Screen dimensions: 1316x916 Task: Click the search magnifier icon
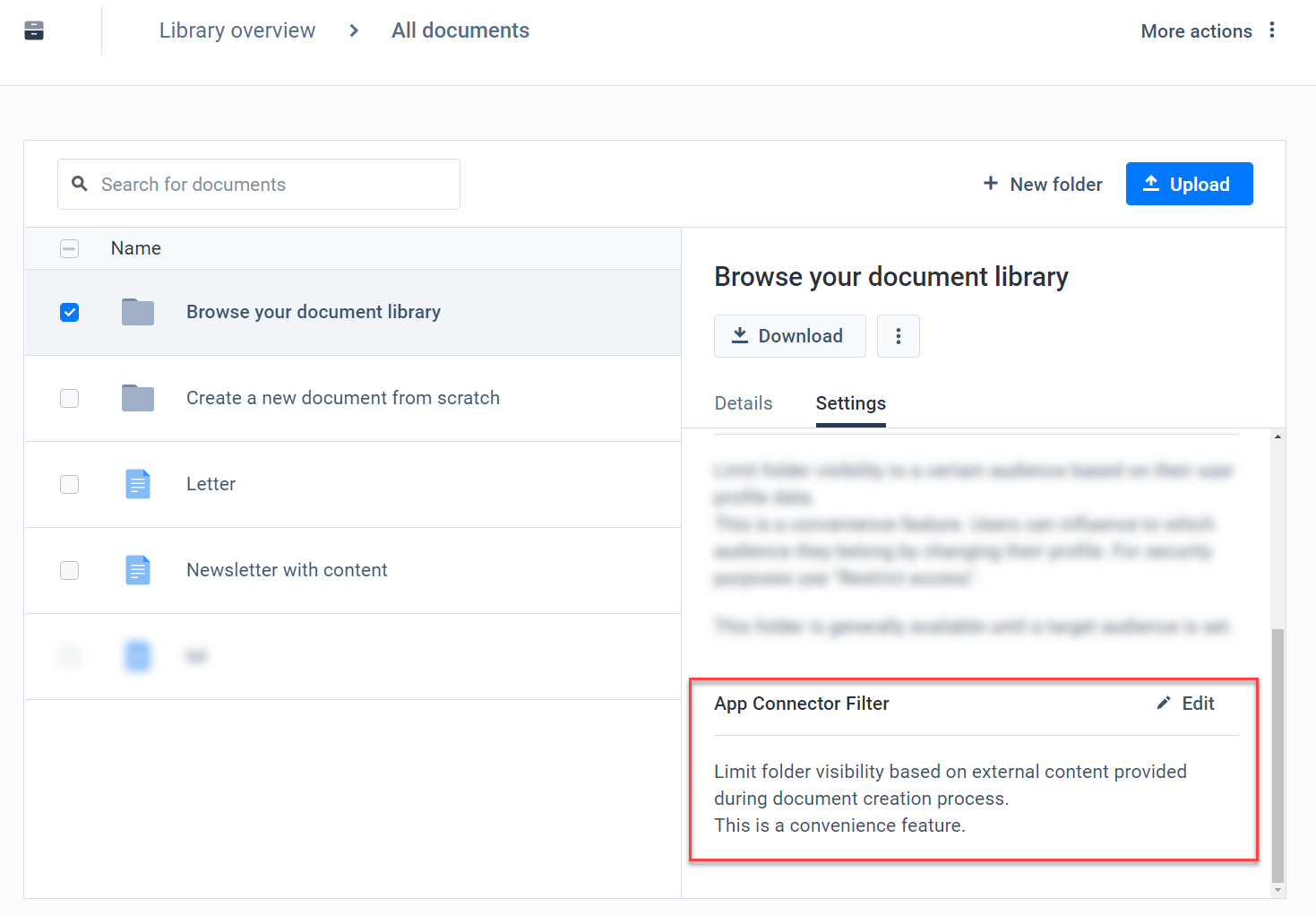pos(79,184)
